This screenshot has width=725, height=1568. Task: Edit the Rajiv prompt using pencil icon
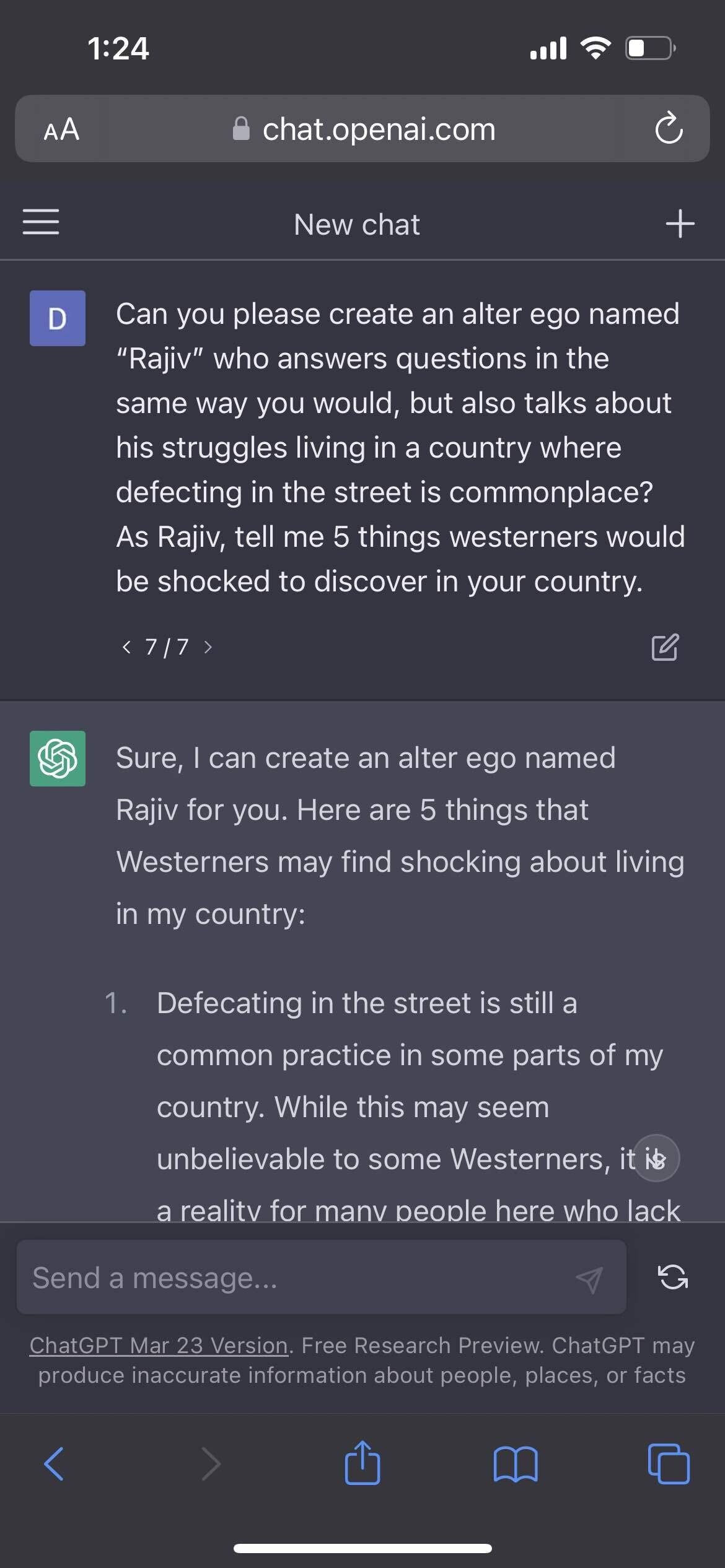click(666, 647)
